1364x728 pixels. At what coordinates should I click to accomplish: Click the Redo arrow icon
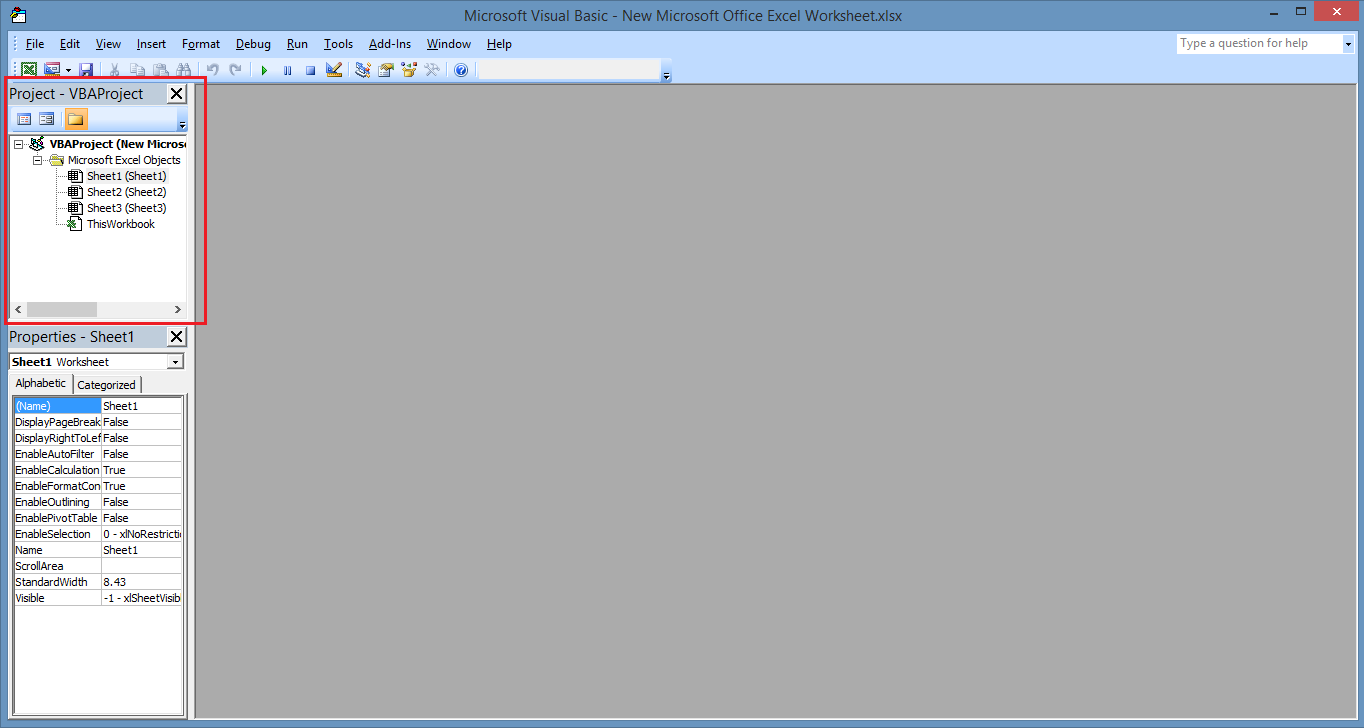tap(236, 70)
